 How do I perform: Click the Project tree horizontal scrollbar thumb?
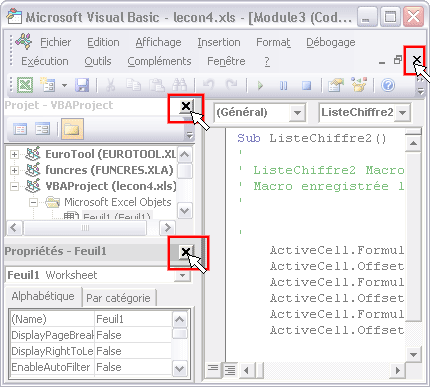(85, 228)
